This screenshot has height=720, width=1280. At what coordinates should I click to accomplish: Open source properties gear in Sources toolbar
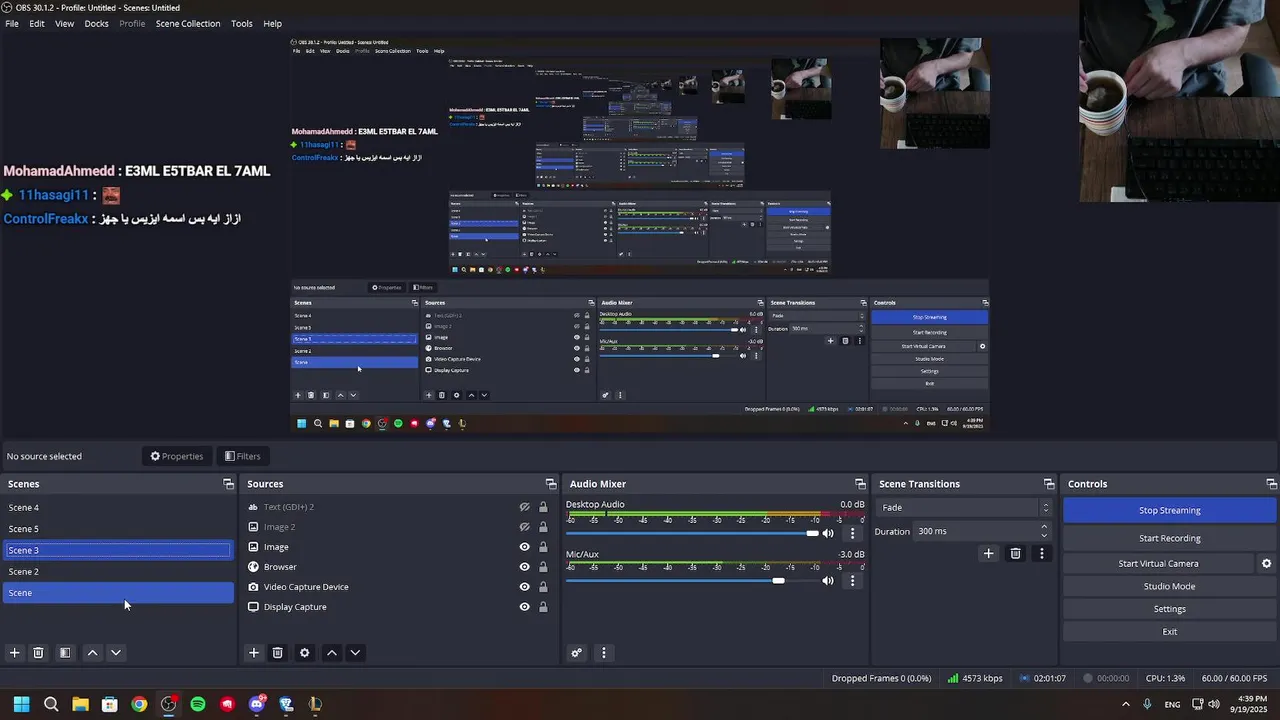(305, 653)
